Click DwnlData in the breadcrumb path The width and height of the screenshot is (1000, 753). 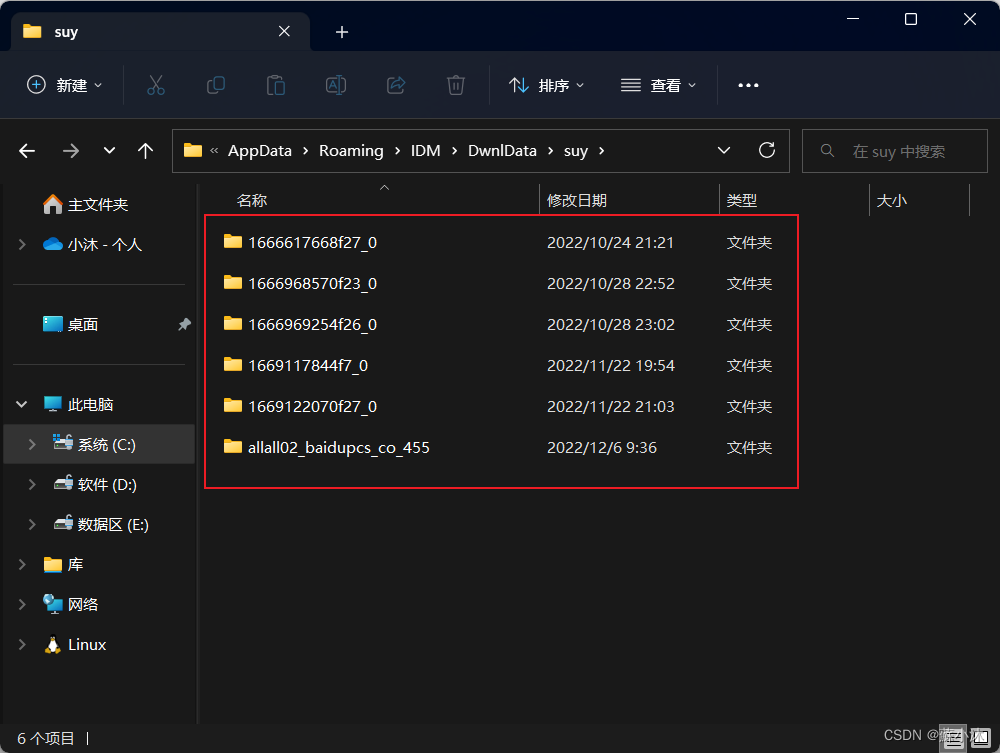tap(503, 150)
